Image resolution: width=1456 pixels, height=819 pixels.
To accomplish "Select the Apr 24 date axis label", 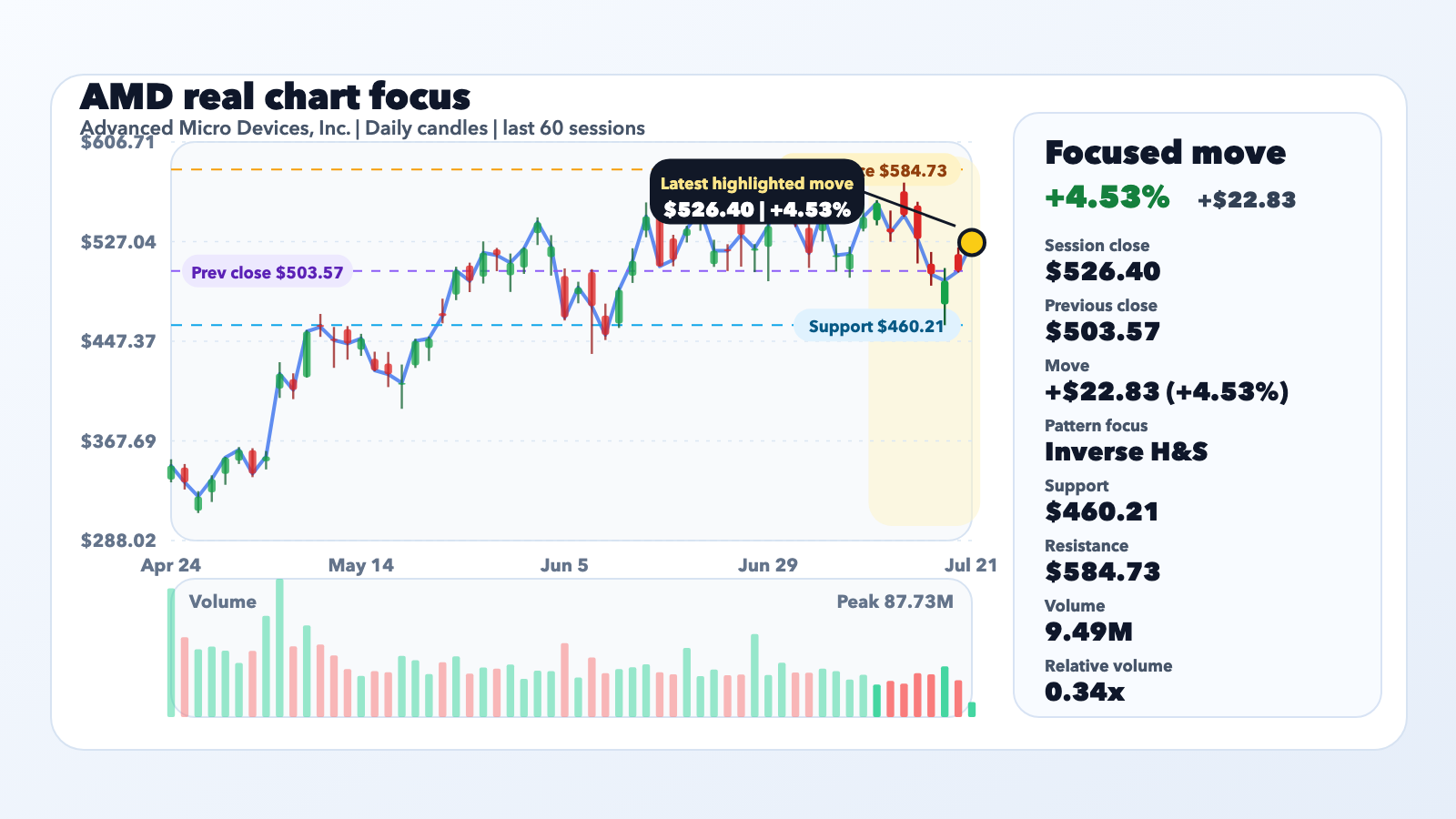I will coord(171,565).
